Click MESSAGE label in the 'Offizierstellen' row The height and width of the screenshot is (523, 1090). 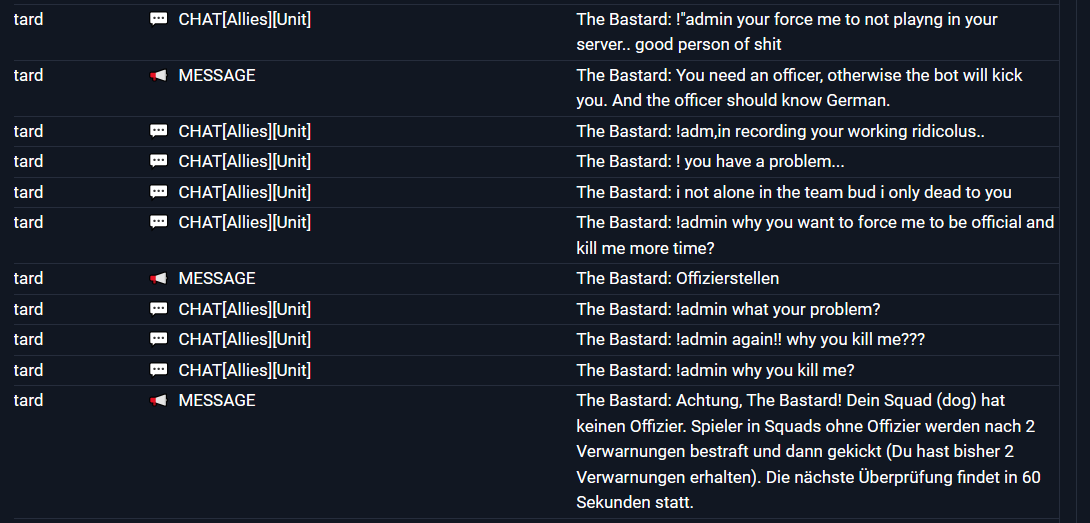[x=216, y=278]
